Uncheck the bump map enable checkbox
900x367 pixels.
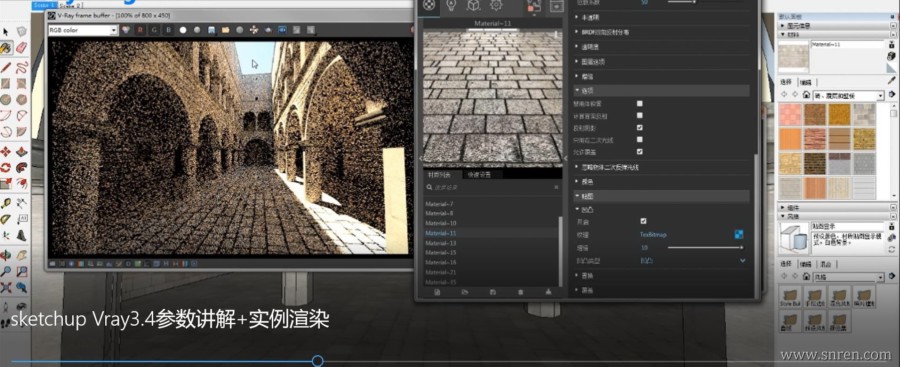pos(643,221)
